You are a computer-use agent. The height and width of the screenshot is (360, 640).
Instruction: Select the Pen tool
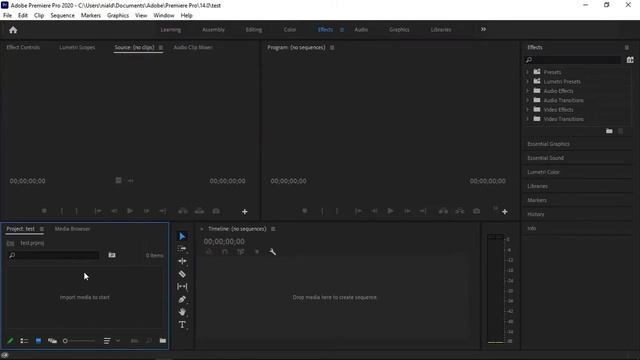[182, 299]
